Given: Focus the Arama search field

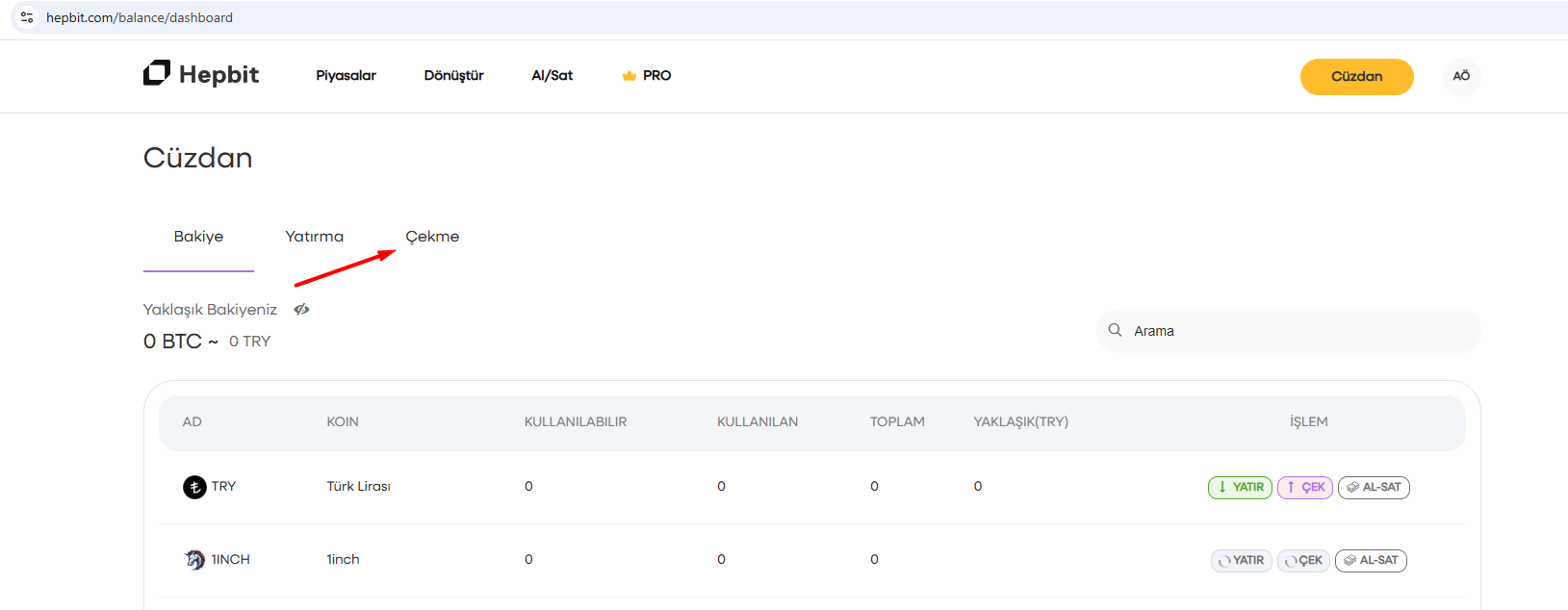Looking at the screenshot, I should (1299, 331).
